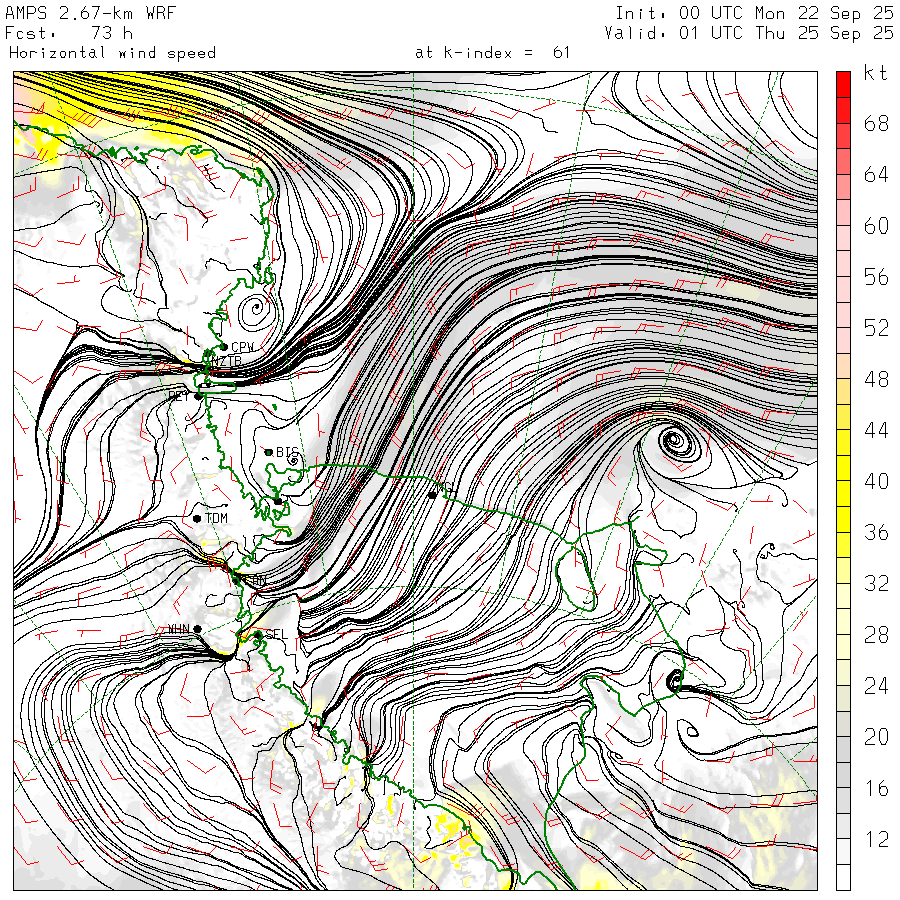This screenshot has height=900, width=900.
Task: Click the BIS station label
Action: pyautogui.click(x=287, y=452)
